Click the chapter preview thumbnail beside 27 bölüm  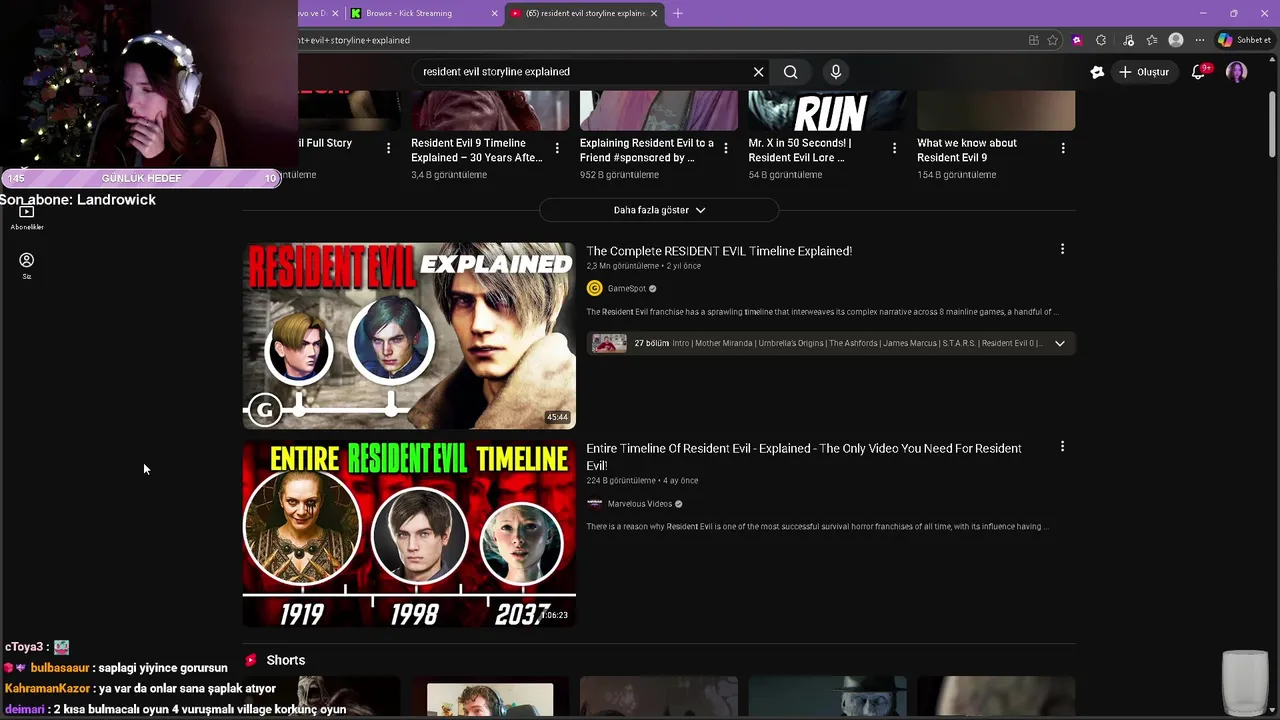click(609, 343)
